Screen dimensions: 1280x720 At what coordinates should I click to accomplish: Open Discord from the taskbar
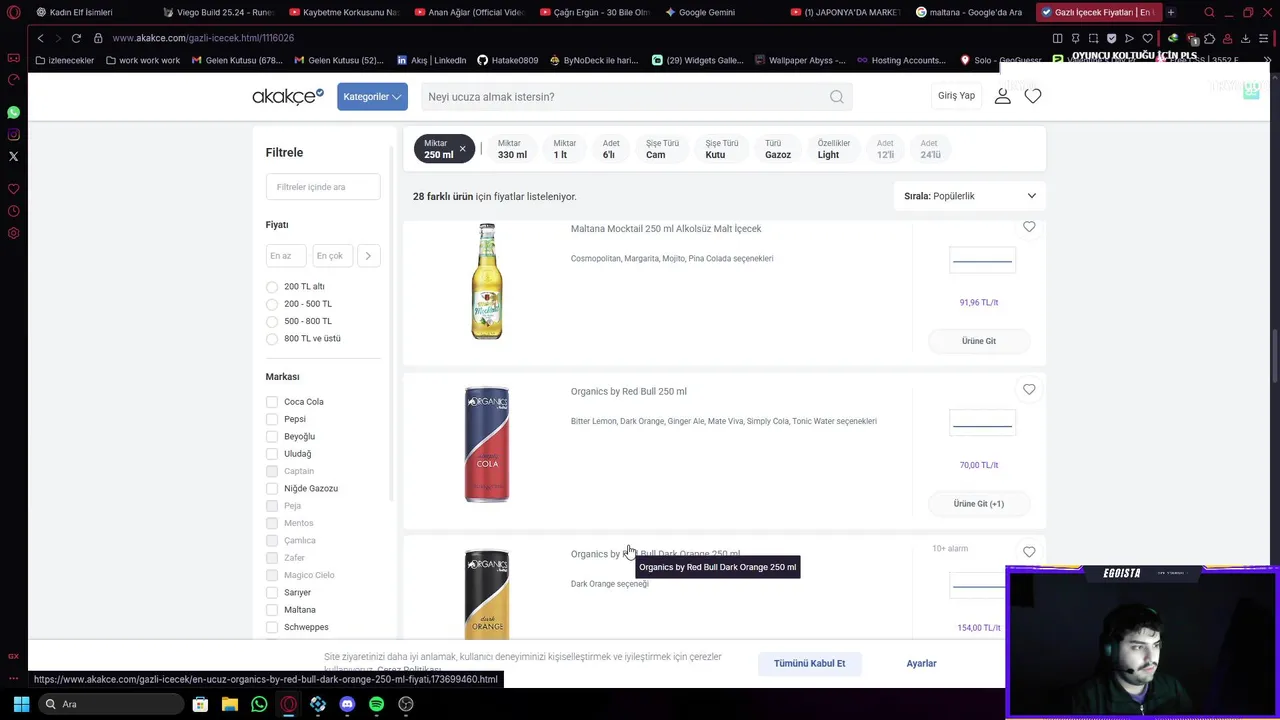pyautogui.click(x=347, y=704)
